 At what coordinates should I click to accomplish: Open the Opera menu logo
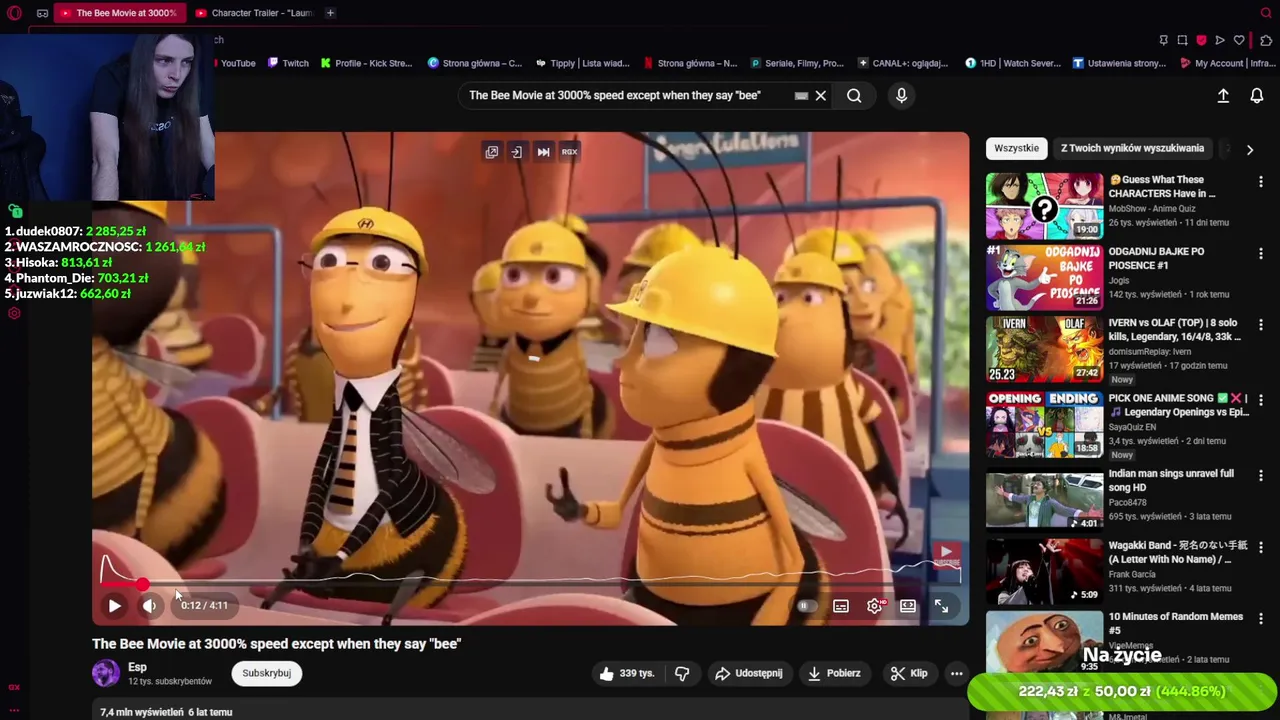tap(14, 13)
